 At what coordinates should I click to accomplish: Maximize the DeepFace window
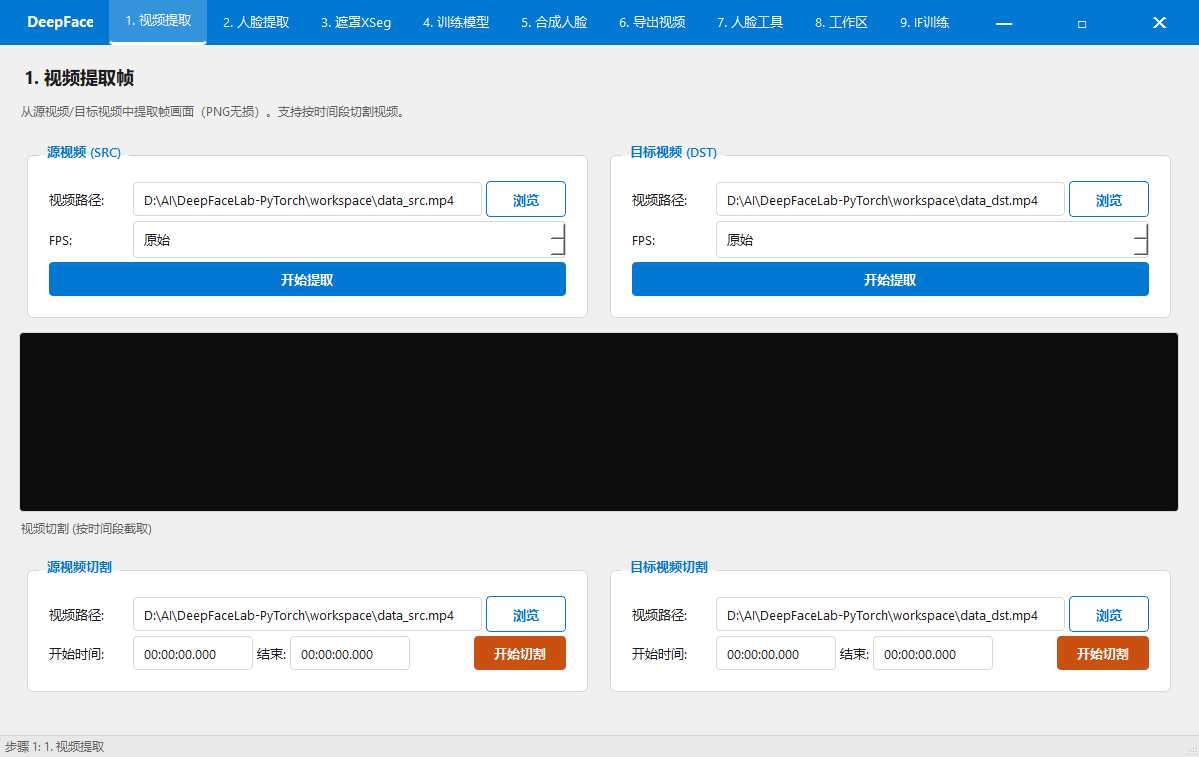click(1082, 23)
